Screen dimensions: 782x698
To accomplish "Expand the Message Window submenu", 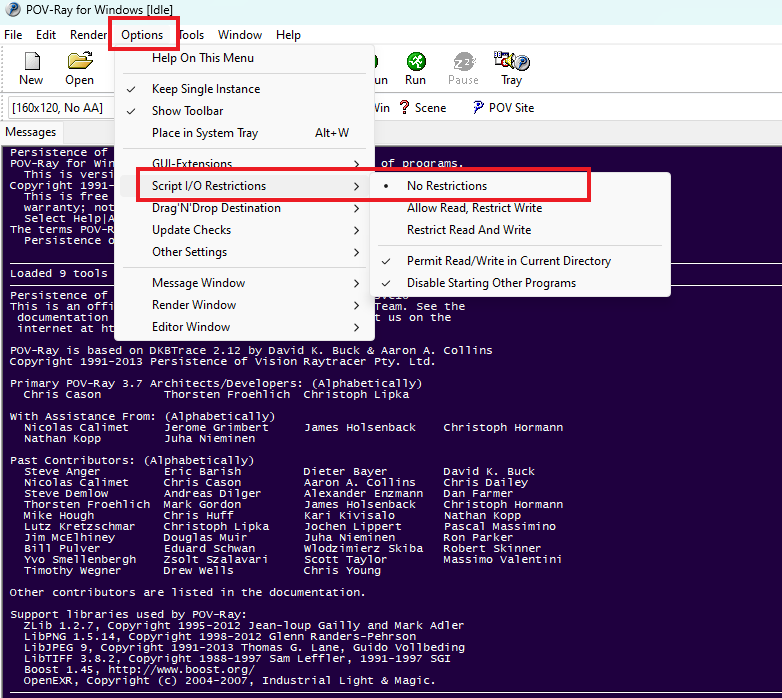I will 244,283.
